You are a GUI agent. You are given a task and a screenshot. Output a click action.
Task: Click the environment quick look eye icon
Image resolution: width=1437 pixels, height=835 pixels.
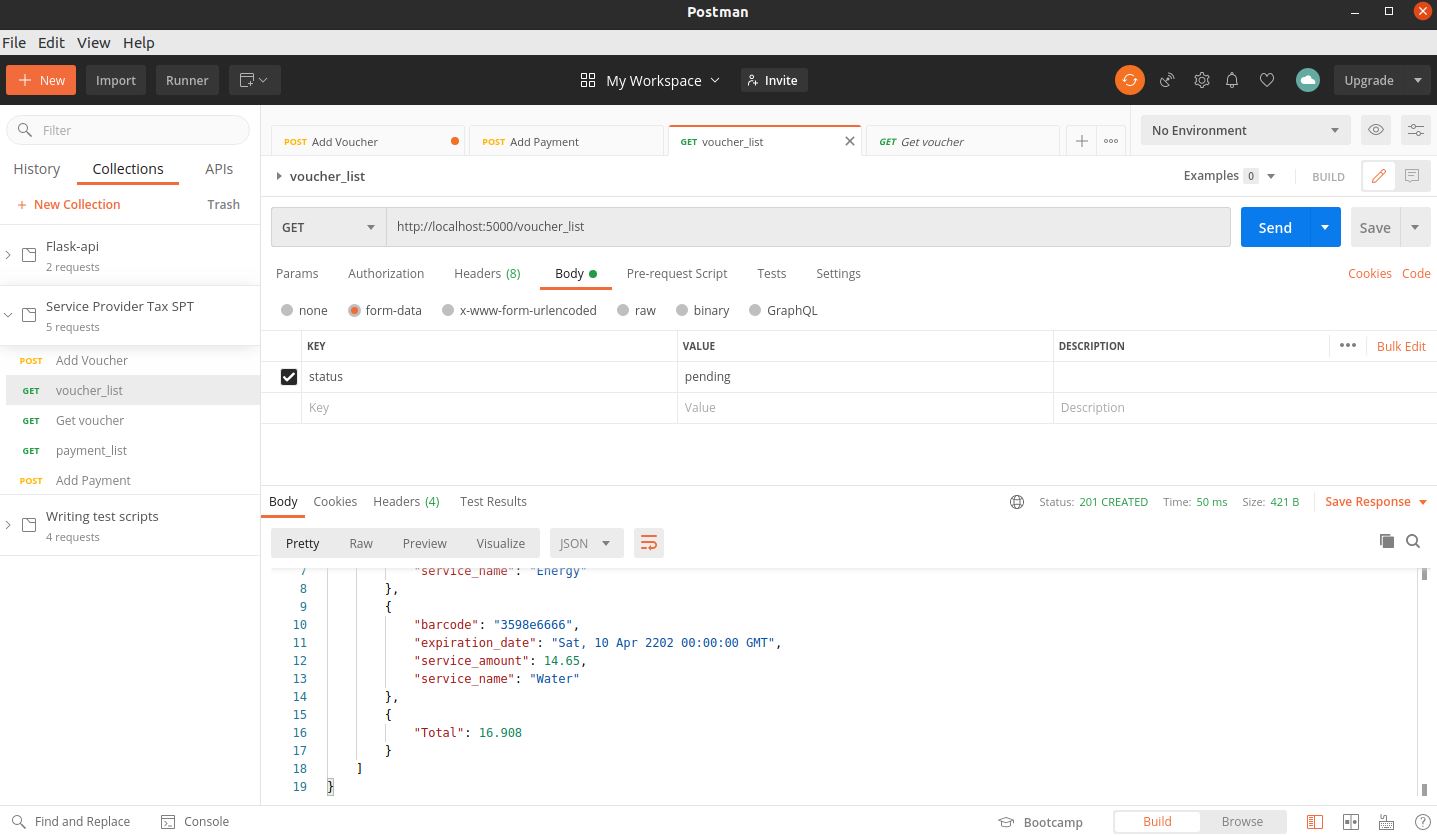click(x=1376, y=130)
